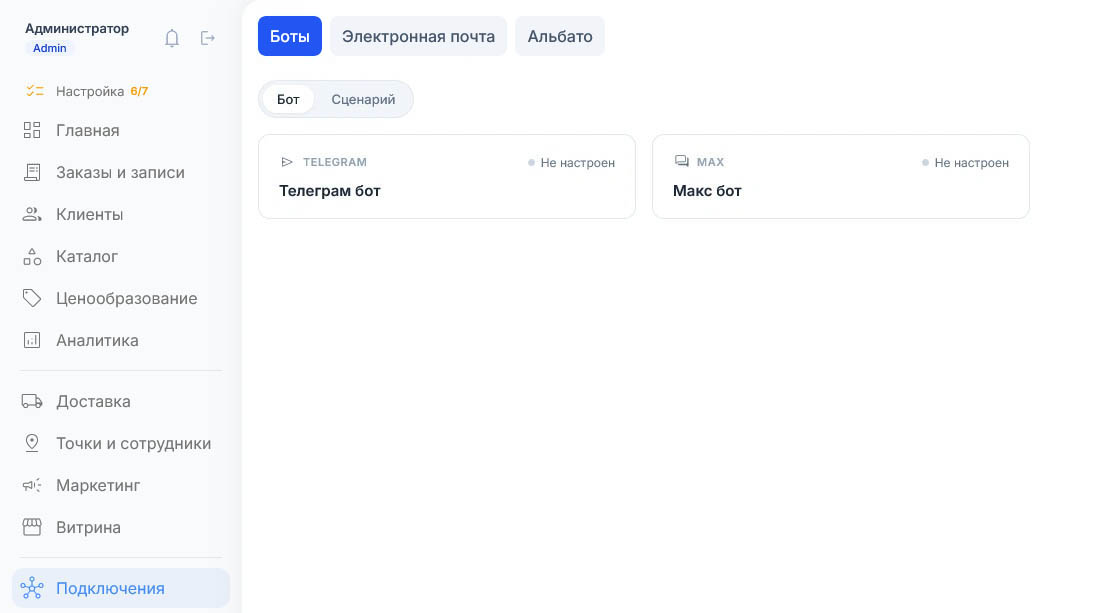
Task: Open Ценообразование section
Action: point(121,298)
